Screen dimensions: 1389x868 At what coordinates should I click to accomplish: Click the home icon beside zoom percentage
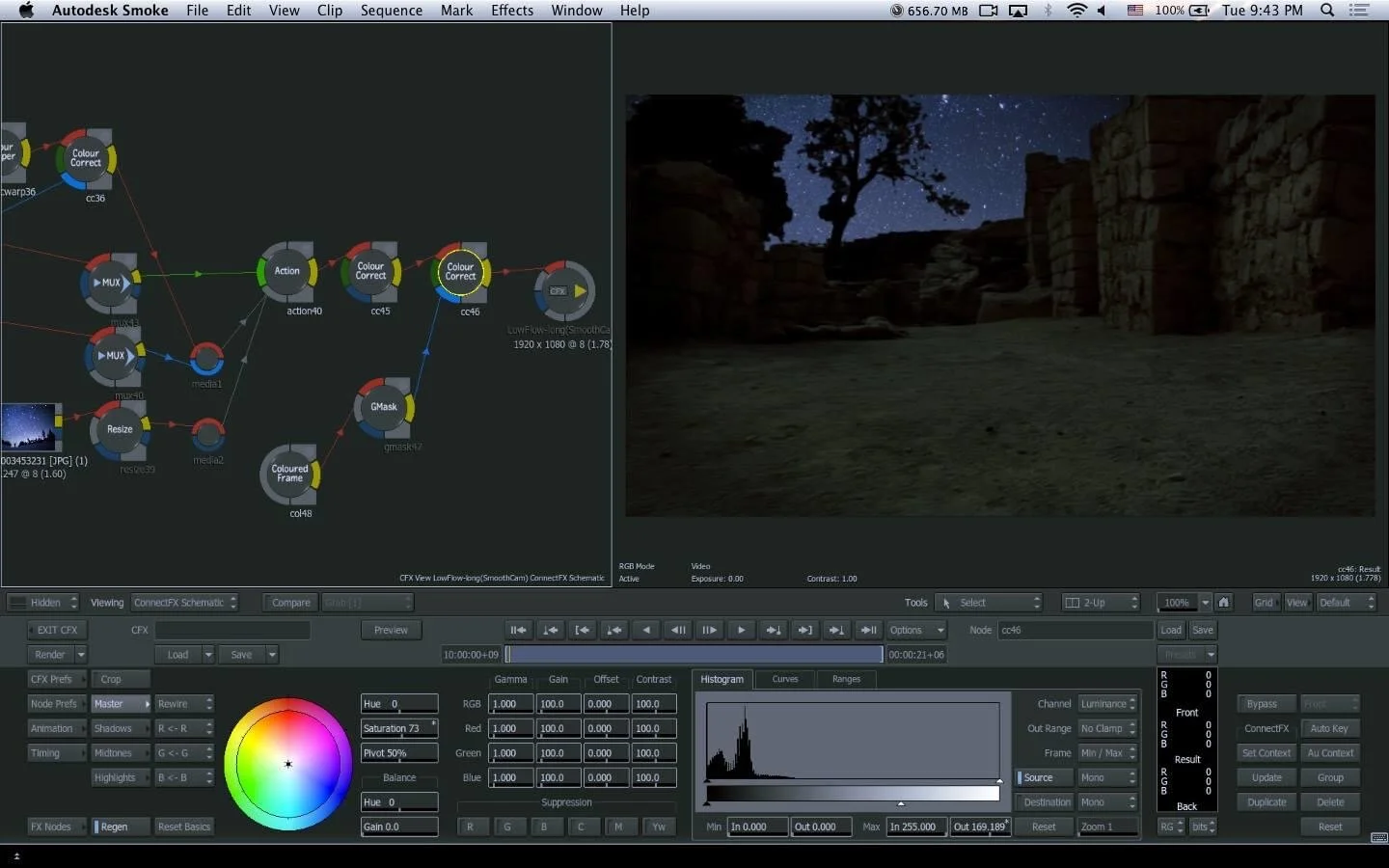point(1223,603)
